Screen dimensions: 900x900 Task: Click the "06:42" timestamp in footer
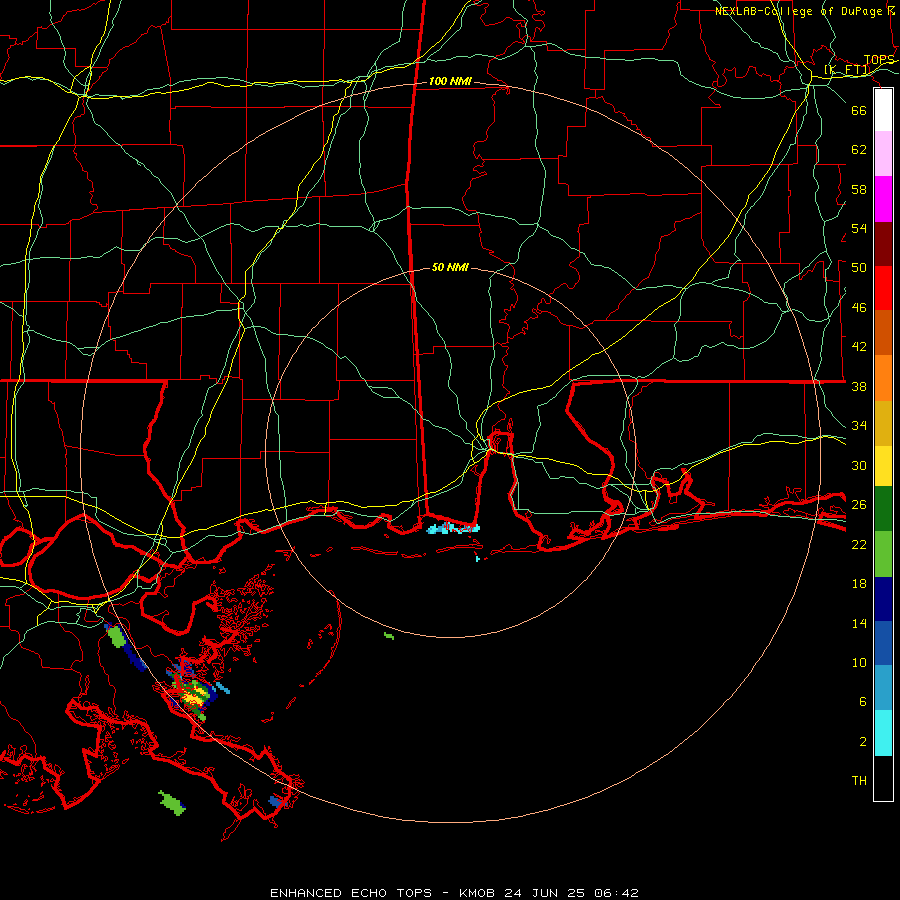click(616, 893)
